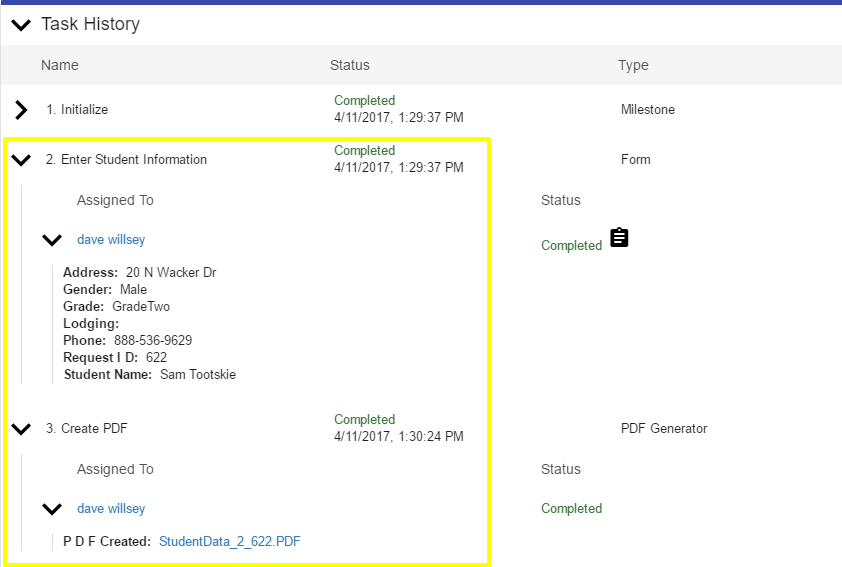Click the PDF Generator type label
This screenshot has height=567, width=842.
664,428
